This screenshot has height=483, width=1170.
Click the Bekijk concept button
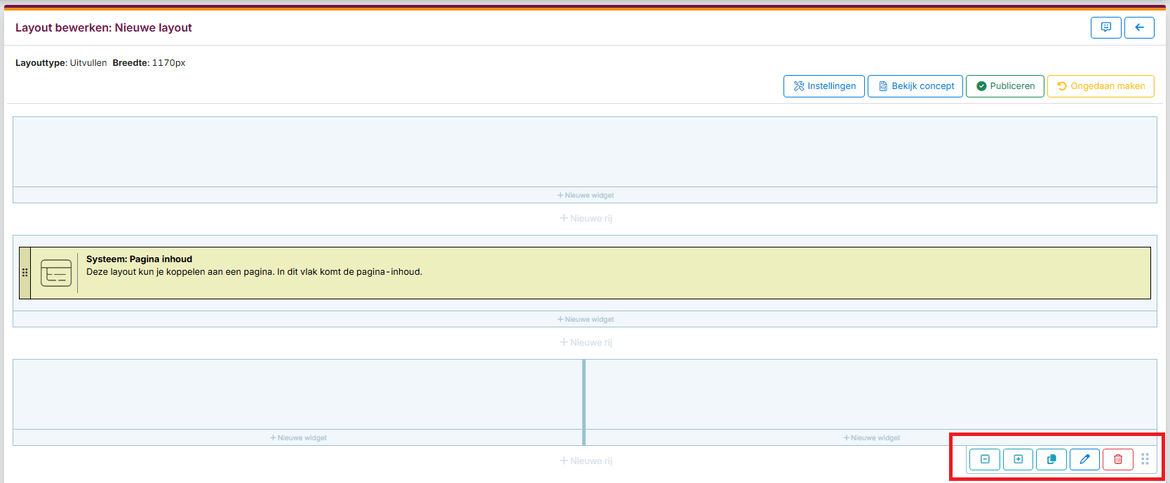tap(915, 86)
